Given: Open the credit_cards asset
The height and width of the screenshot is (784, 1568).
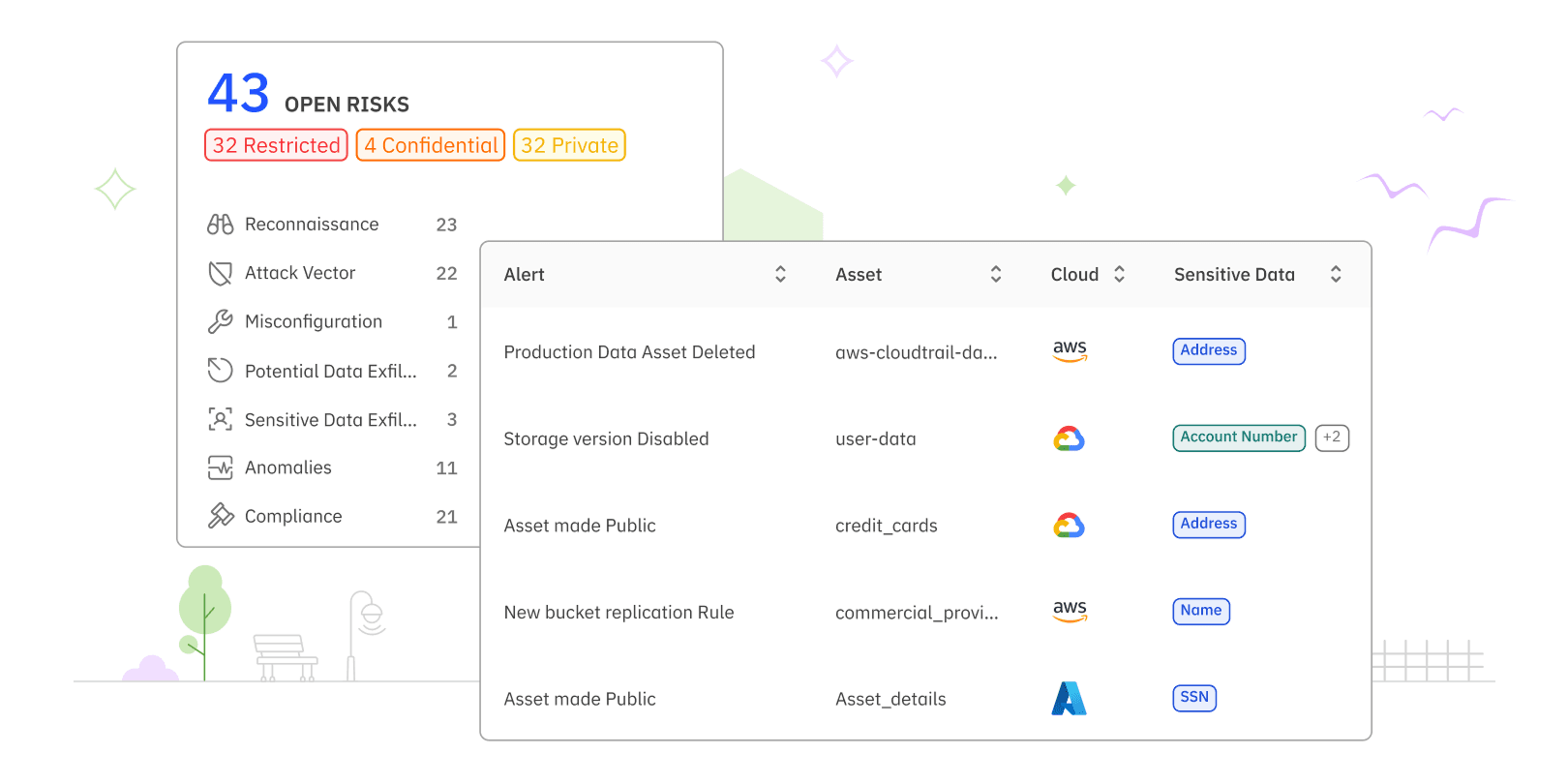Looking at the screenshot, I should 886,526.
